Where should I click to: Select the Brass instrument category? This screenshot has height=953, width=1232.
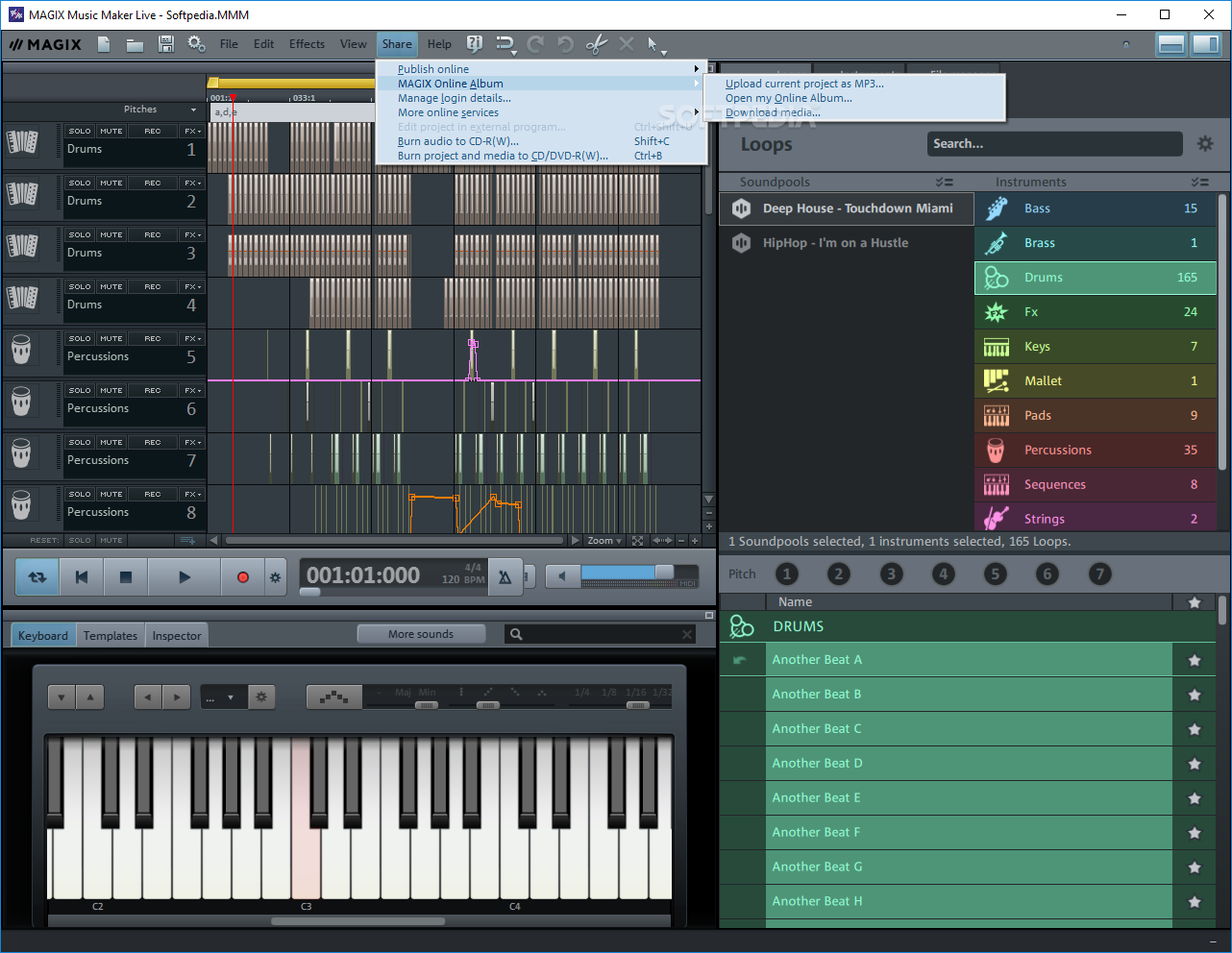pyautogui.click(x=1096, y=243)
